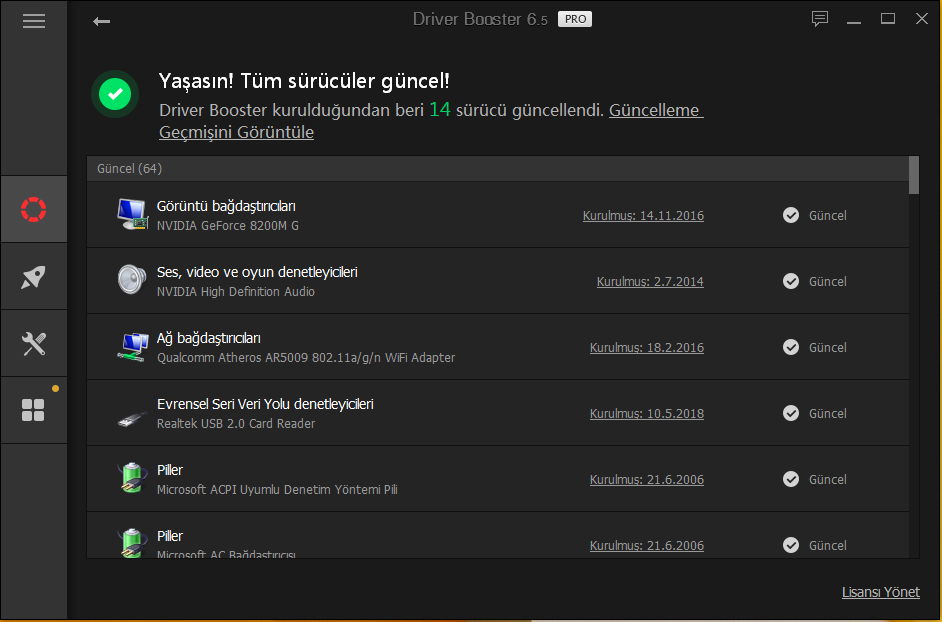Click the green all-up-to-date checkmark badge

(115, 94)
